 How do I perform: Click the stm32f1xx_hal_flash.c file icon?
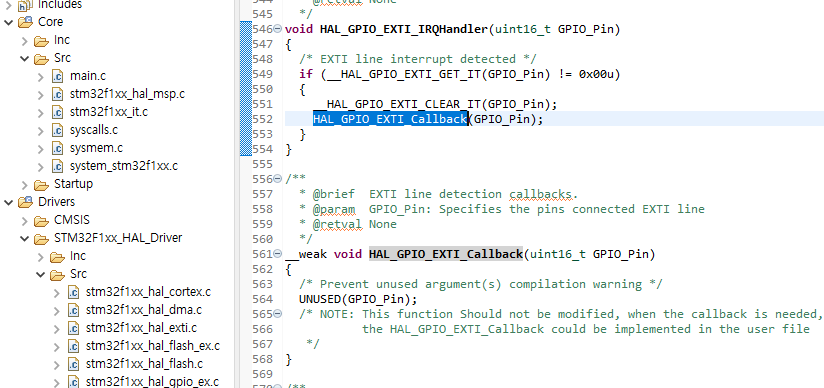tap(74, 364)
